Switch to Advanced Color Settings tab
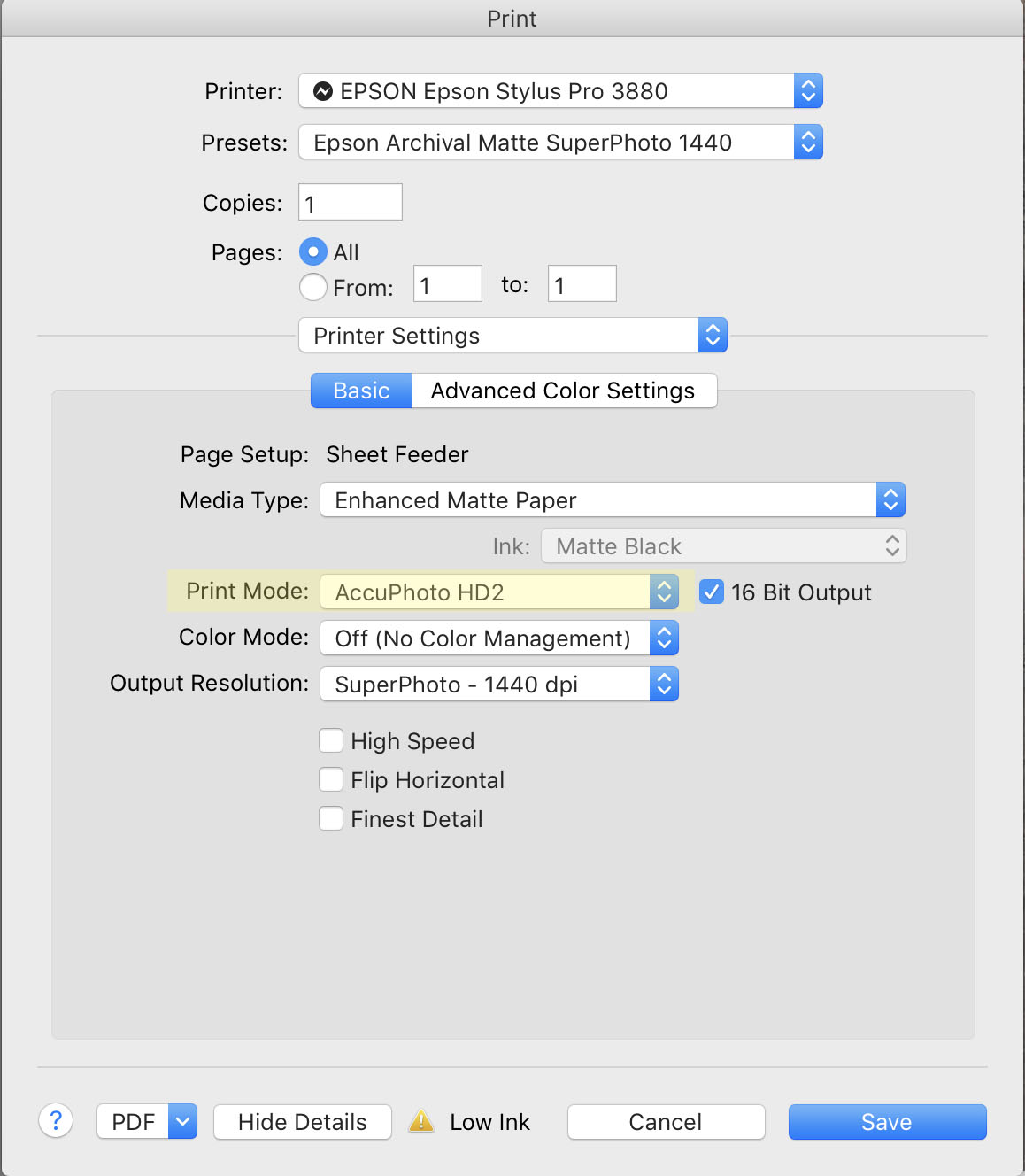 (563, 391)
